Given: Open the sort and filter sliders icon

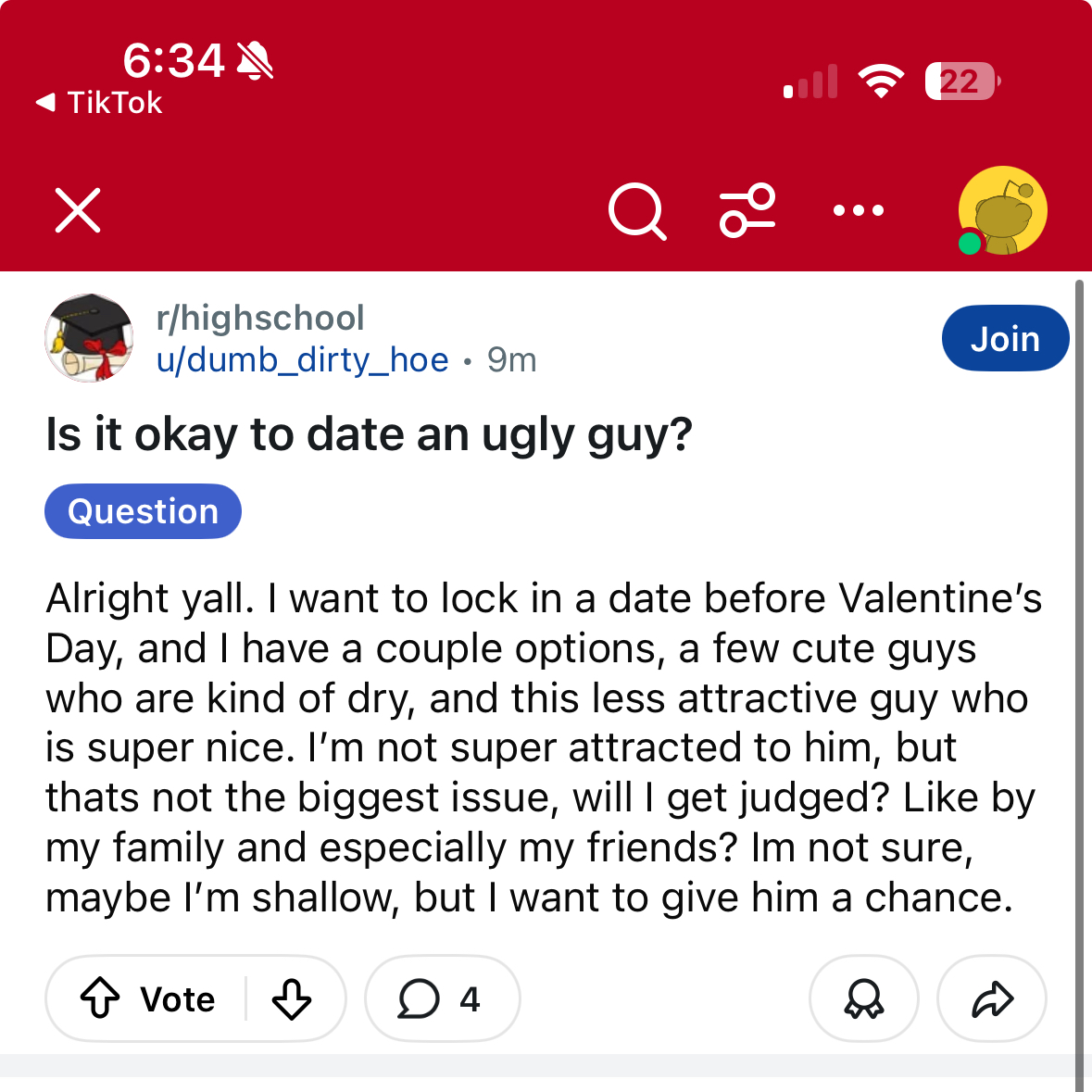Looking at the screenshot, I should pos(747,210).
